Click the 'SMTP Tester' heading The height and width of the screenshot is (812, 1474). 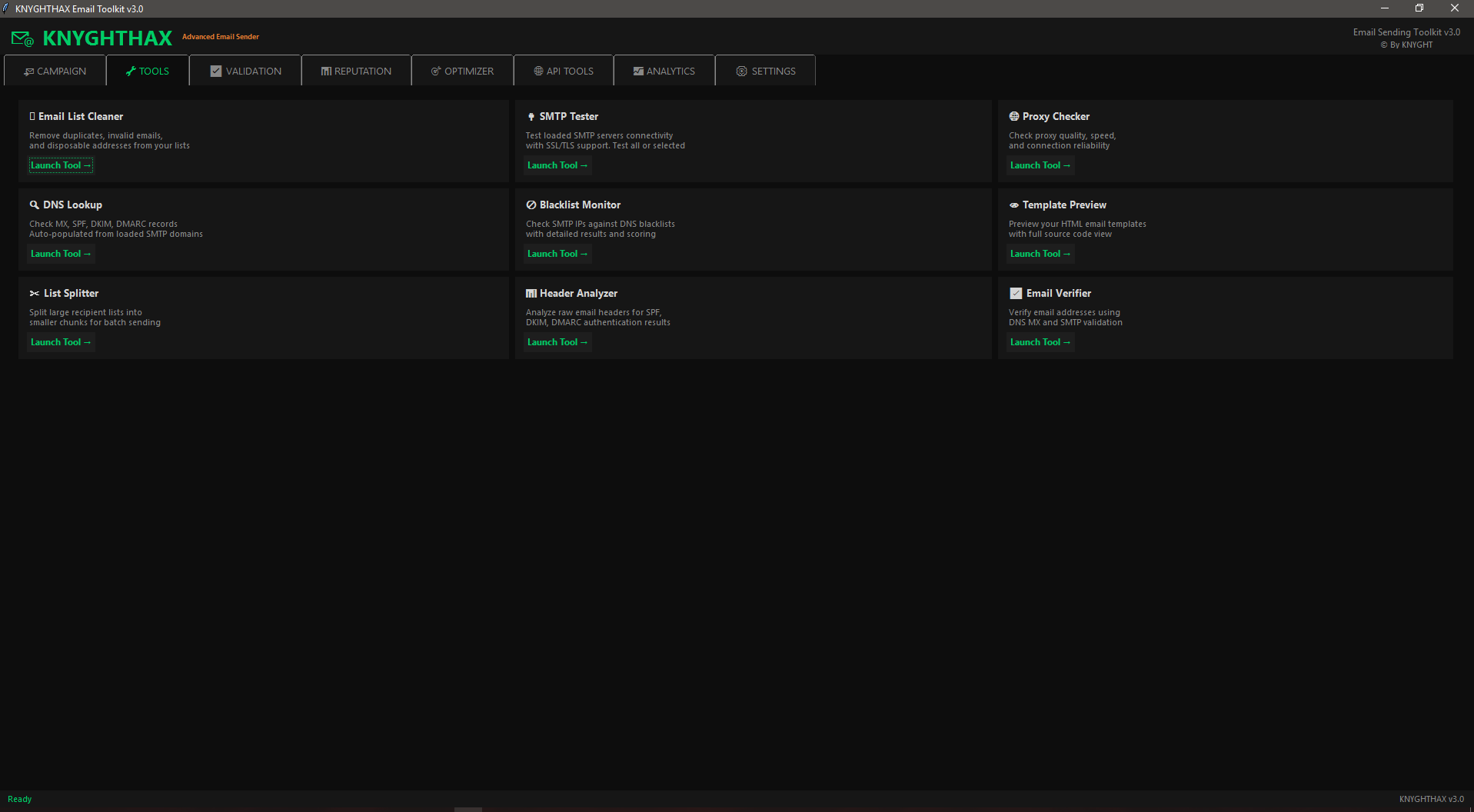pyautogui.click(x=569, y=116)
